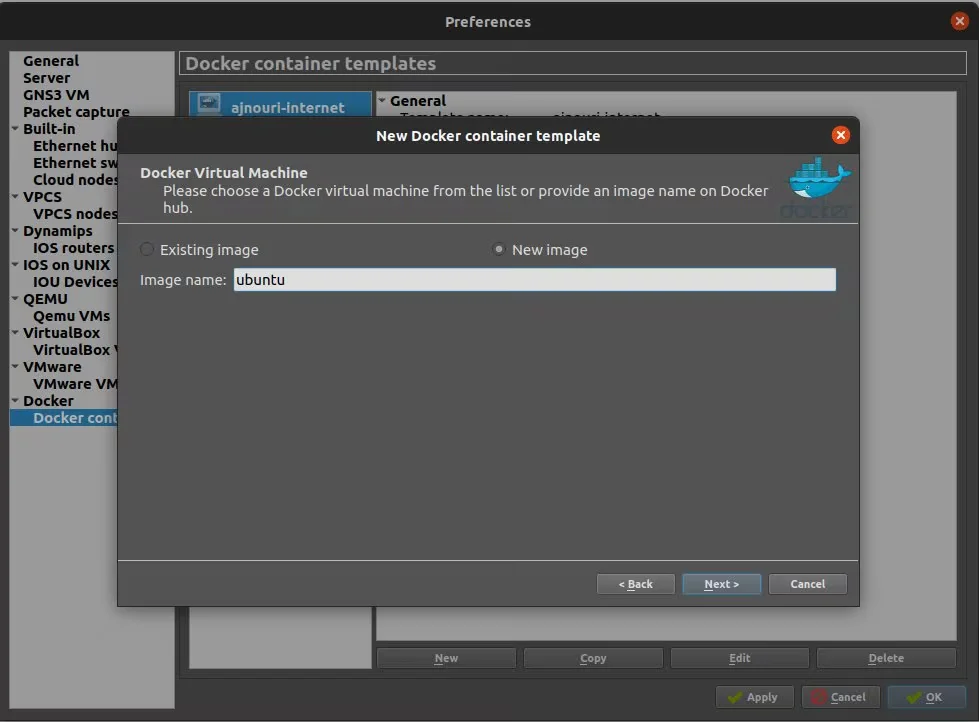Click the ajnouri-internet template icon
This screenshot has height=722, width=979.
[209, 106]
